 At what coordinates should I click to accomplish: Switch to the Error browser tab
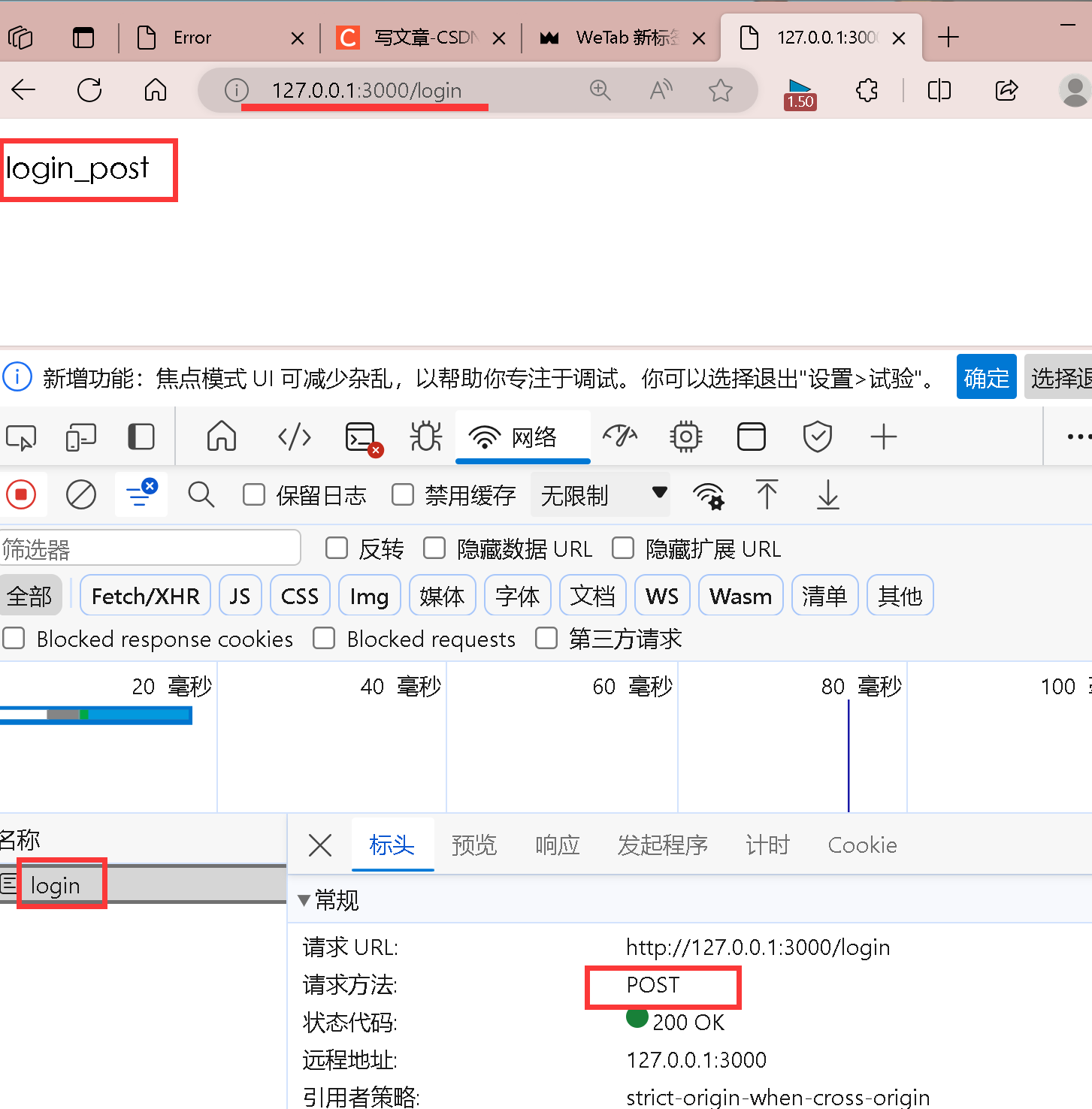click(218, 37)
